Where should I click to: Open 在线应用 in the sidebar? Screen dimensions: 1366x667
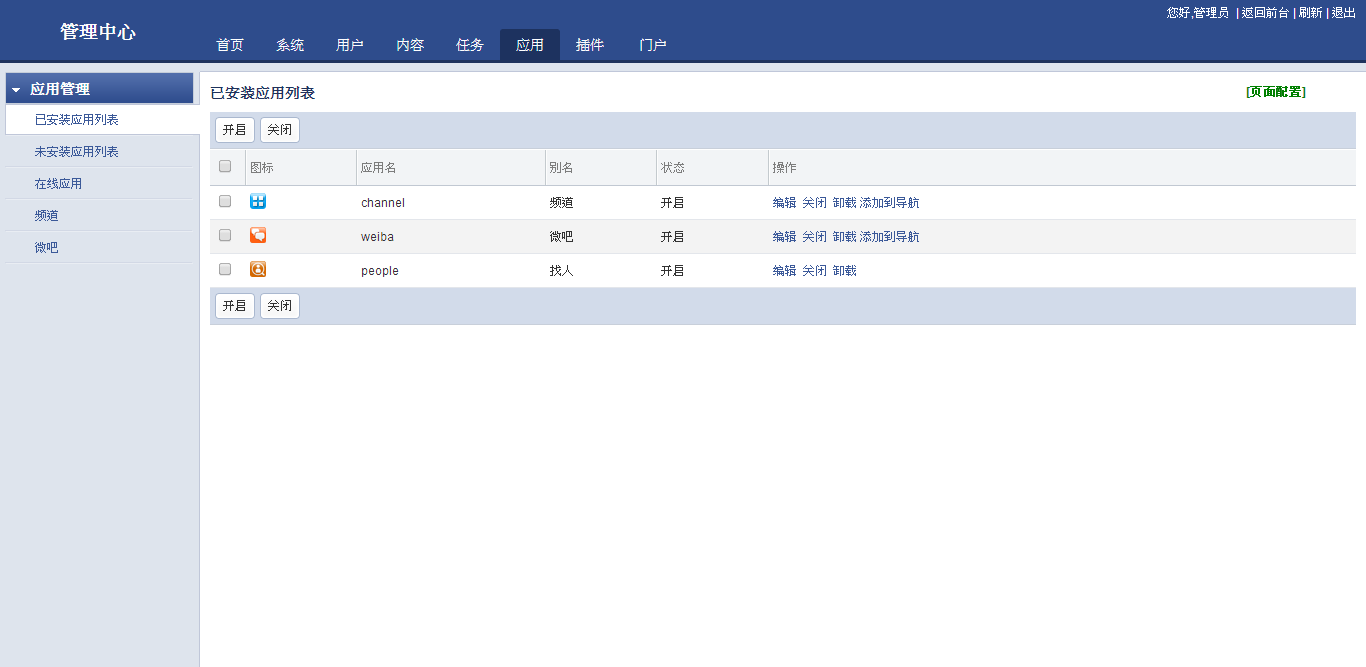pyautogui.click(x=58, y=184)
